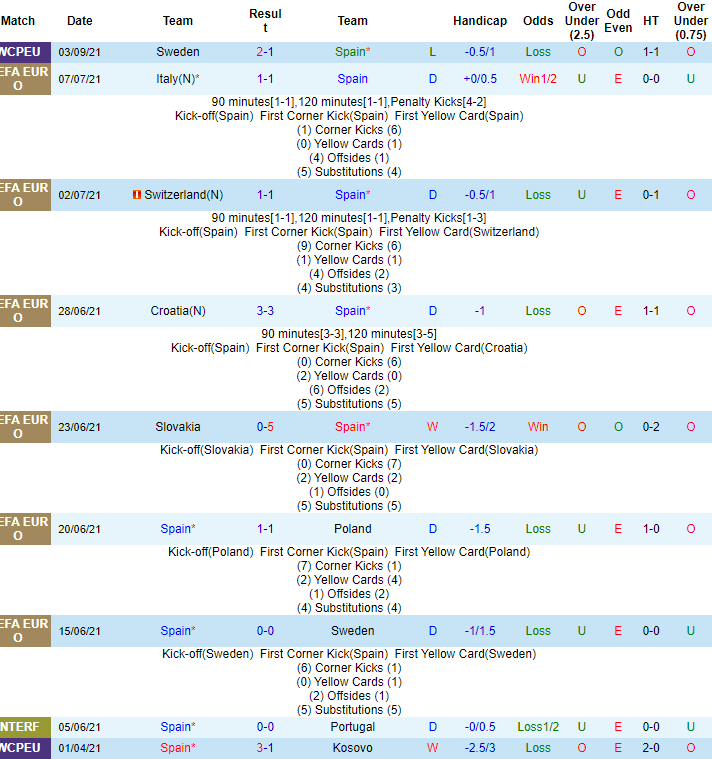Click the Win1/2 odds in Italy row

point(538,79)
